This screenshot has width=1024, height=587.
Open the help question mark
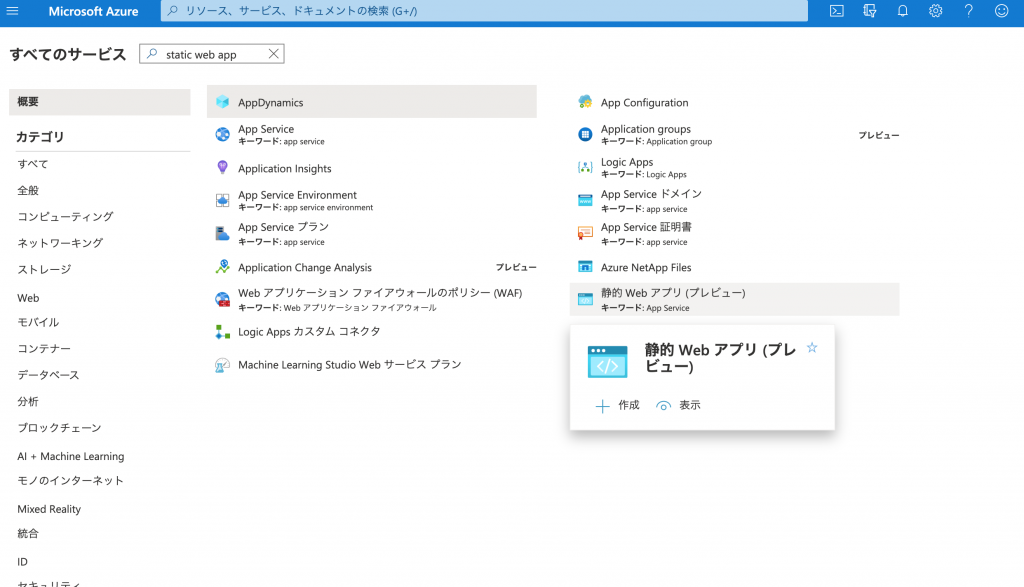pyautogui.click(x=968, y=11)
